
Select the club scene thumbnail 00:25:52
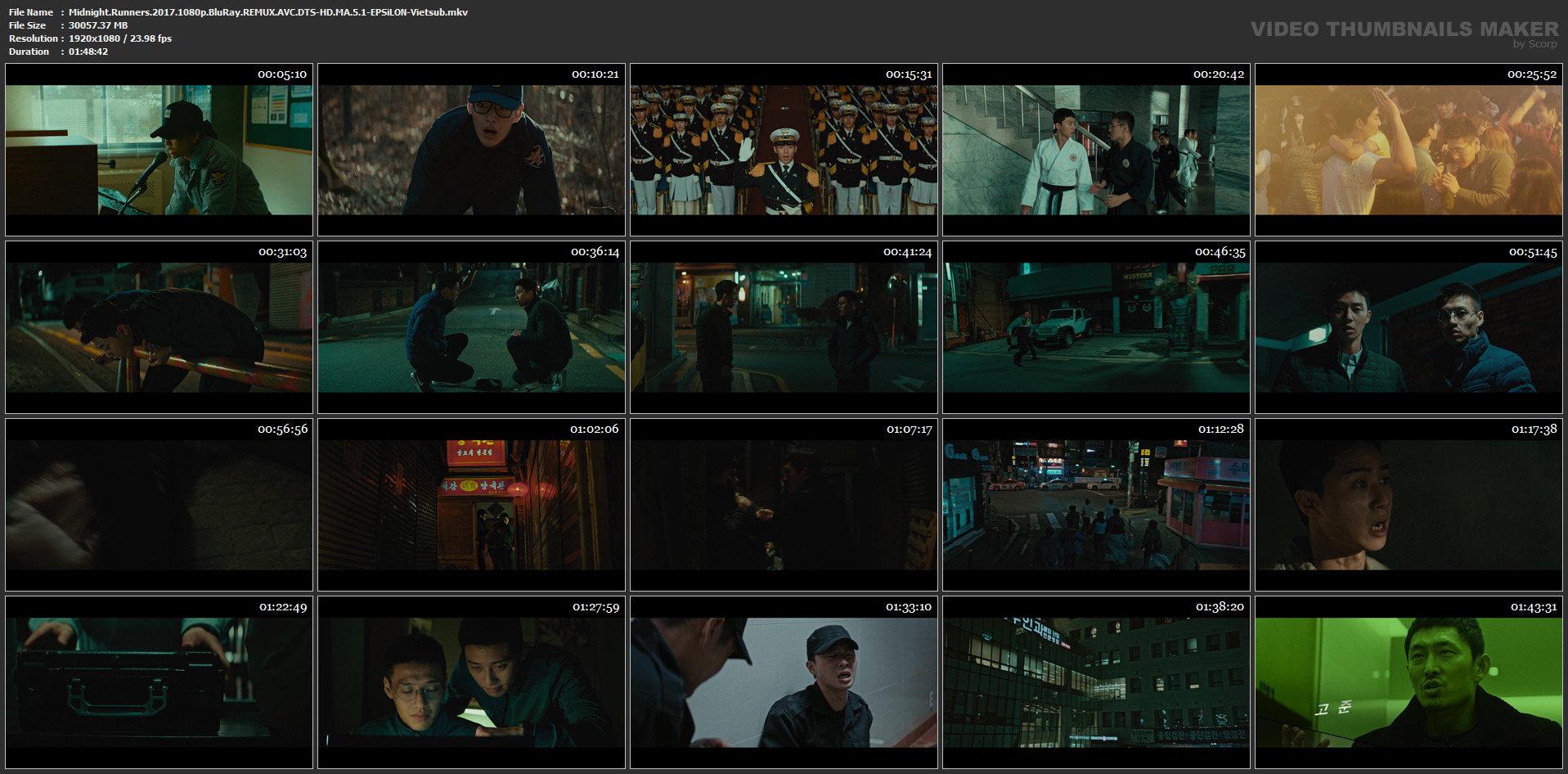(1409, 150)
